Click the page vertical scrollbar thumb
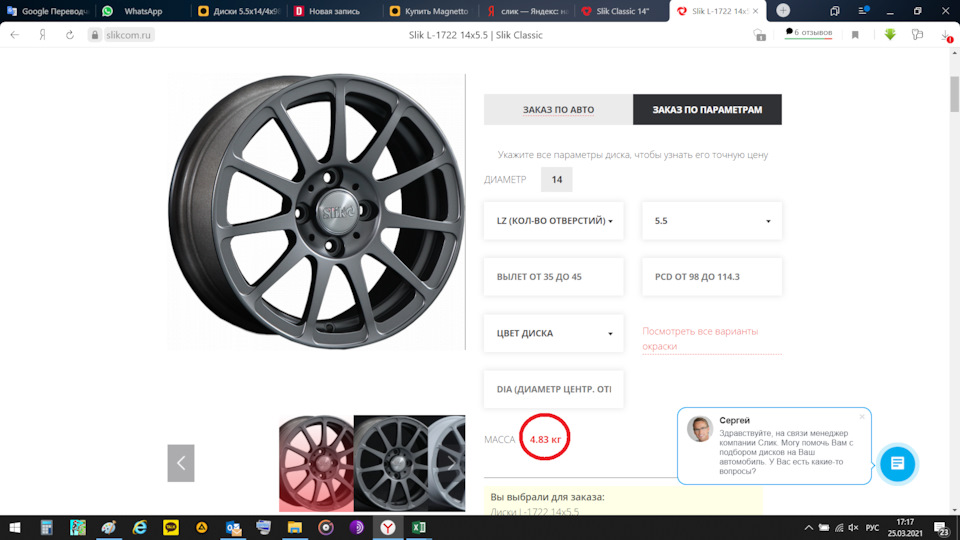 [954, 94]
